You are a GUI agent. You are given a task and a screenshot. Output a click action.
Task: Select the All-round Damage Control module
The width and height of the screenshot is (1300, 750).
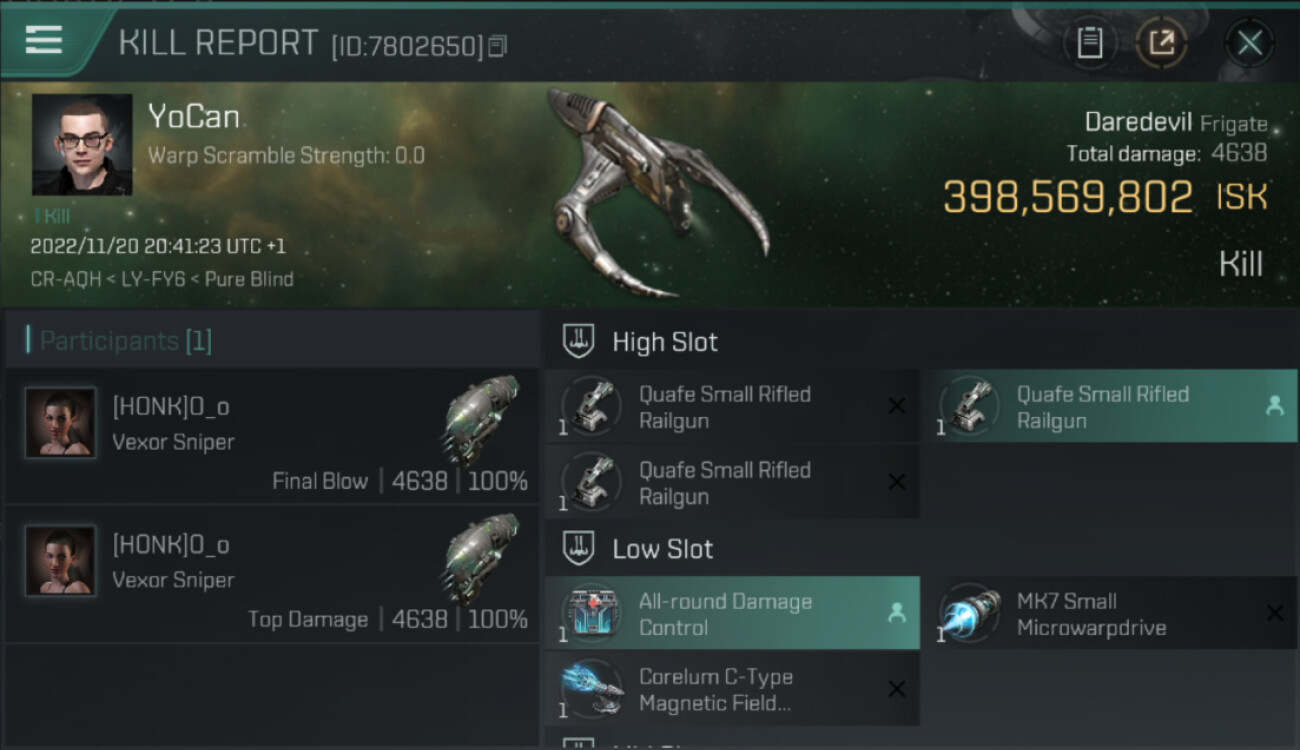coord(732,613)
